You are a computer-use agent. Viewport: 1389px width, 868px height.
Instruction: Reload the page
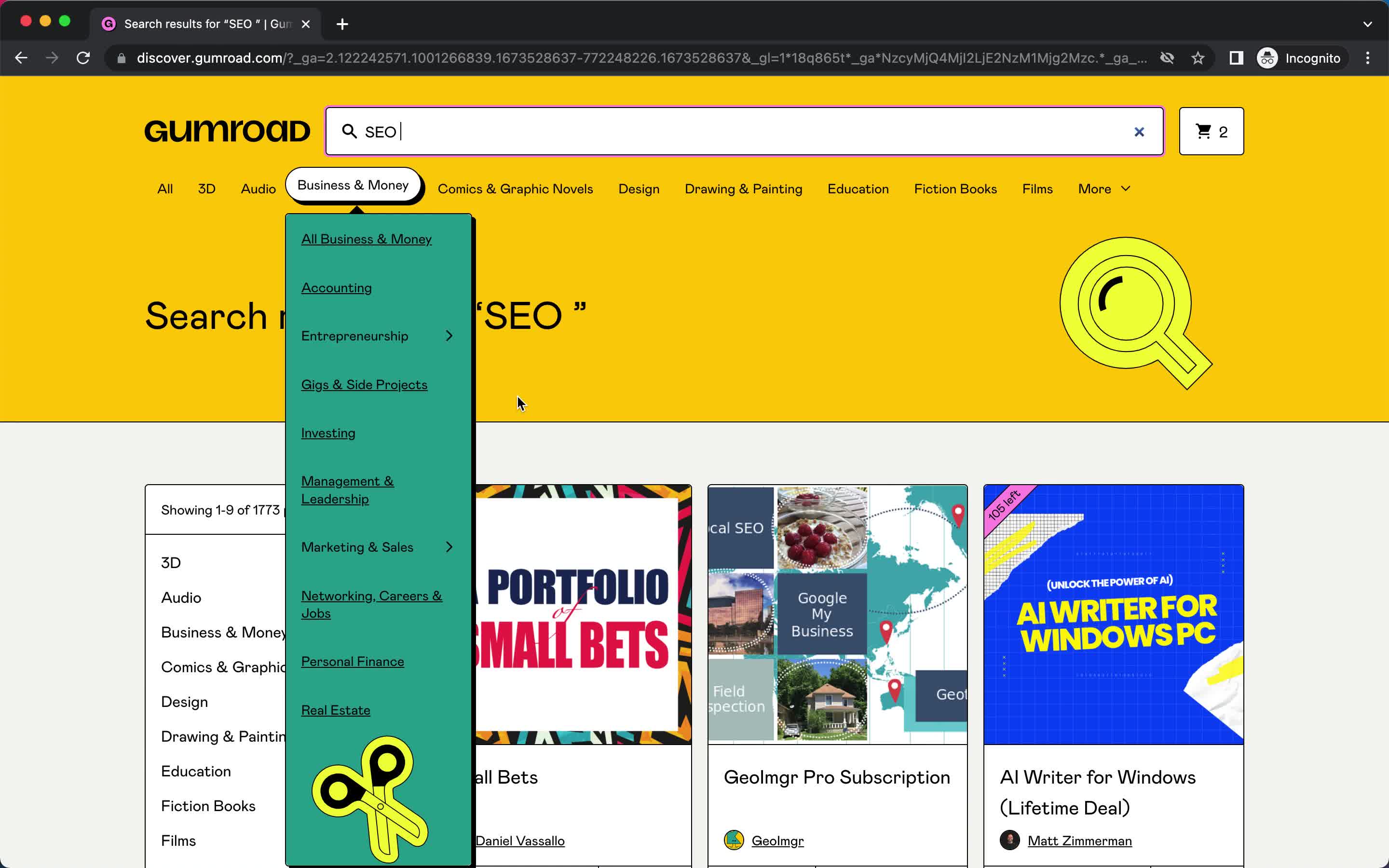point(83,58)
